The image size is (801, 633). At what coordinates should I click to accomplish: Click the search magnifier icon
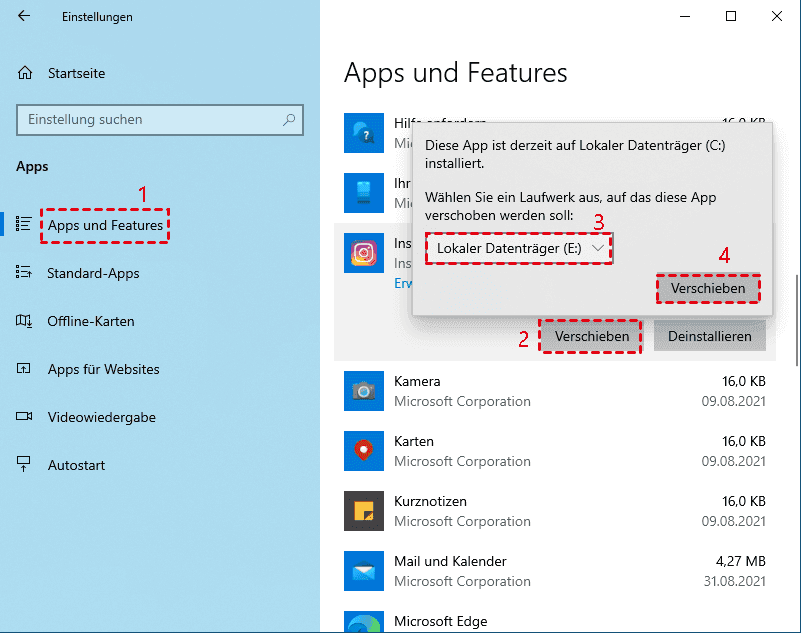point(289,120)
